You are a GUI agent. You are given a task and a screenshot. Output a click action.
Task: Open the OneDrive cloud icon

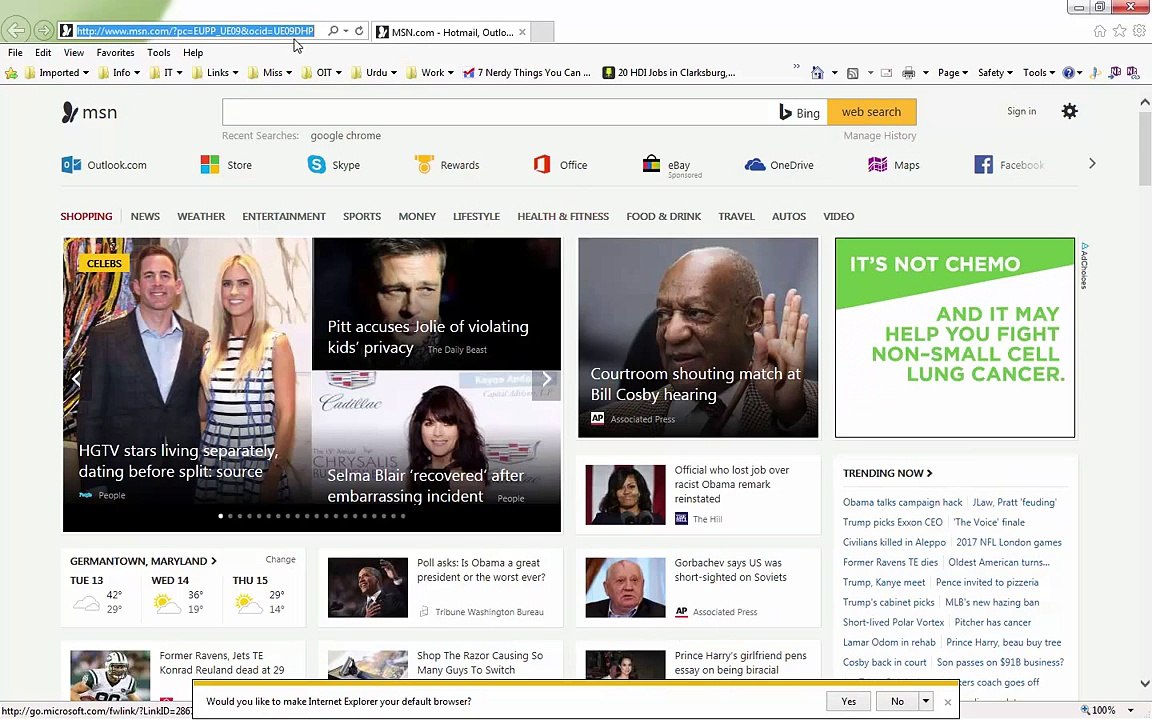755,165
